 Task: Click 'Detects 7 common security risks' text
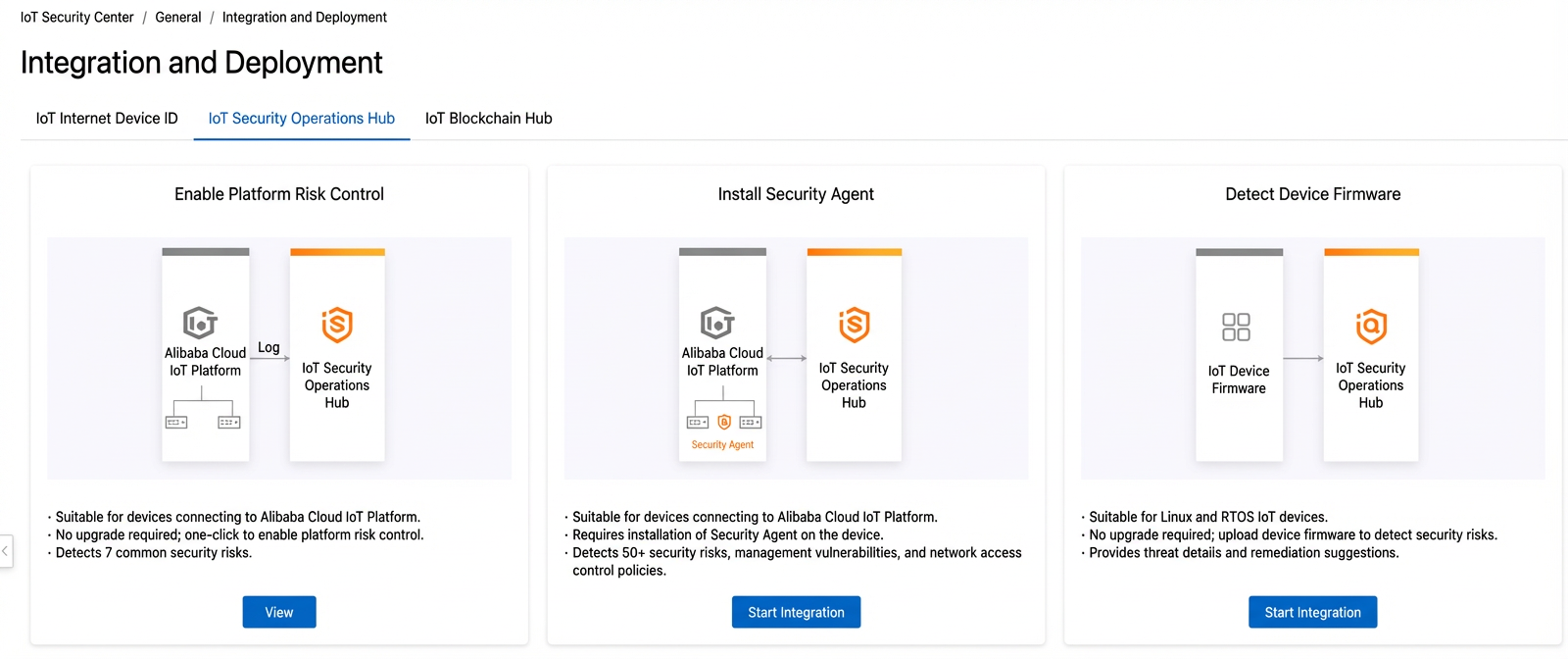154,553
